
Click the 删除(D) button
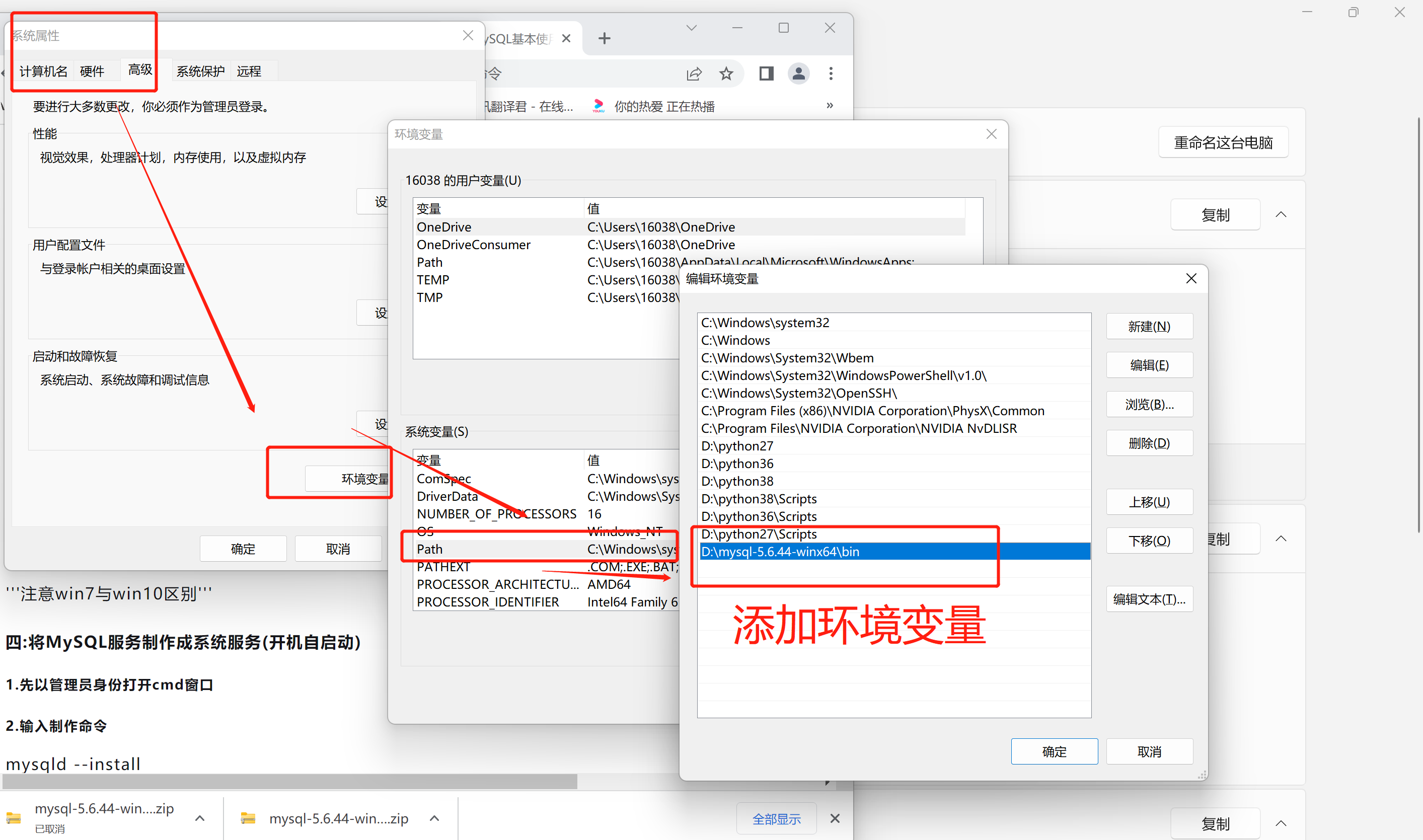pos(1149,443)
